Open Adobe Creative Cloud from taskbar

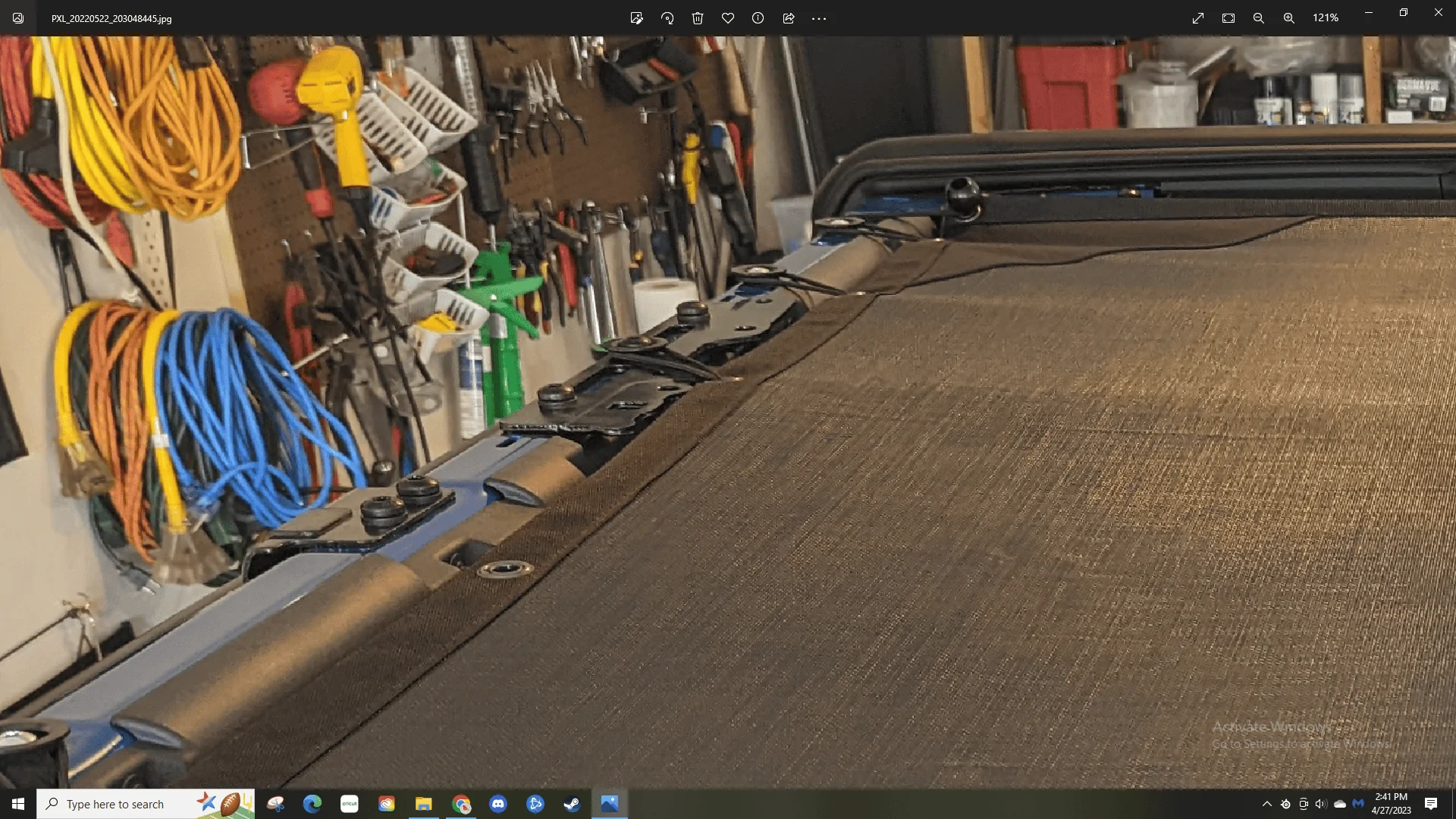(x=387, y=804)
